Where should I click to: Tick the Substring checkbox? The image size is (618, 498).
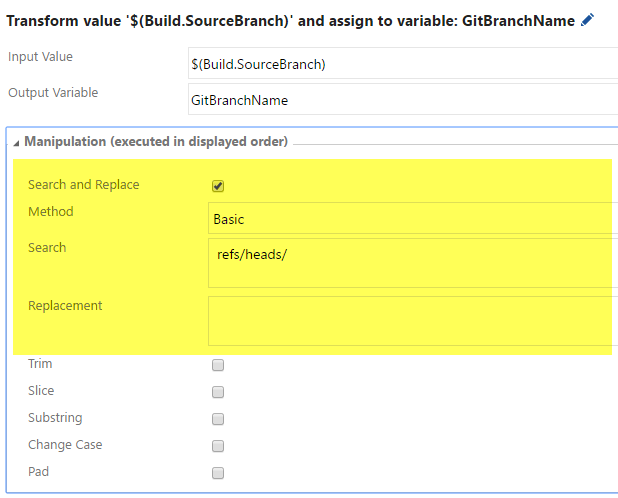[x=218, y=419]
